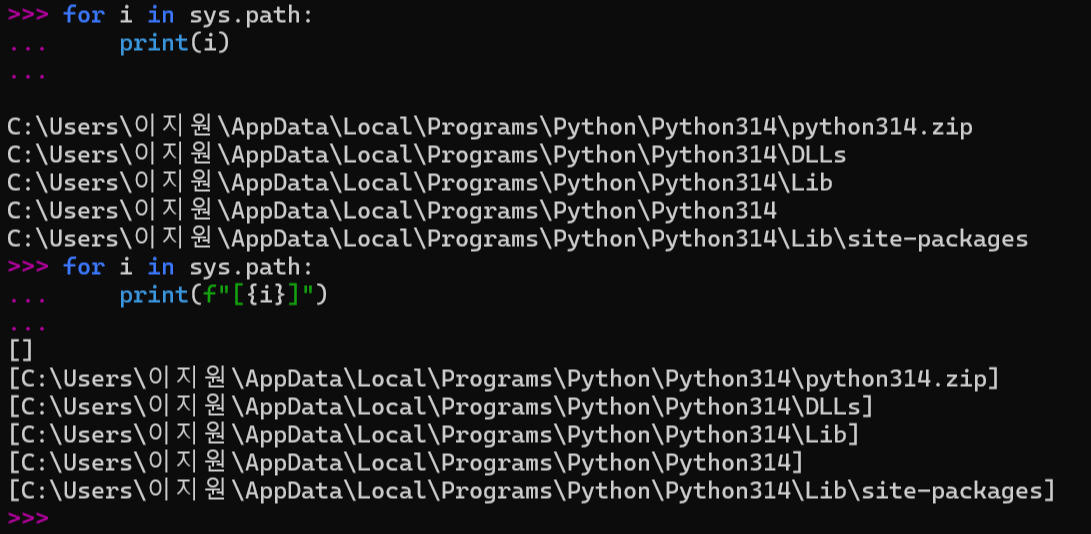Click the print(i) statement

pos(175,43)
